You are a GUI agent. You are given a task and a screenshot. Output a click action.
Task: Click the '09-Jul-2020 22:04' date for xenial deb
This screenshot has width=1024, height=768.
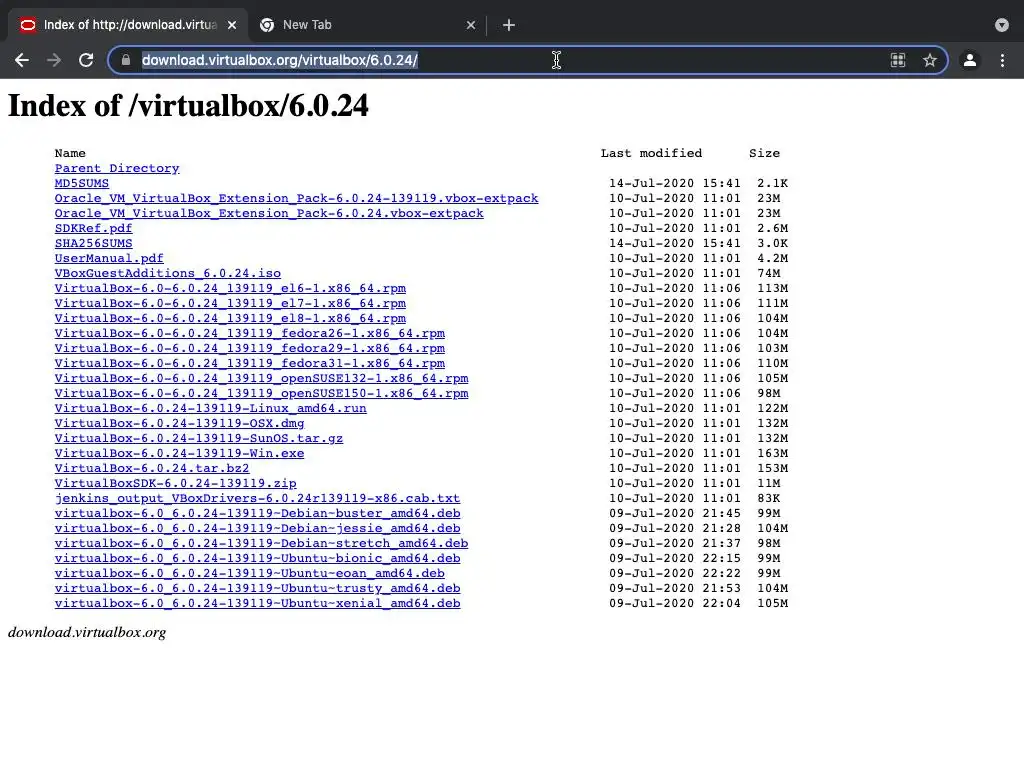675,604
